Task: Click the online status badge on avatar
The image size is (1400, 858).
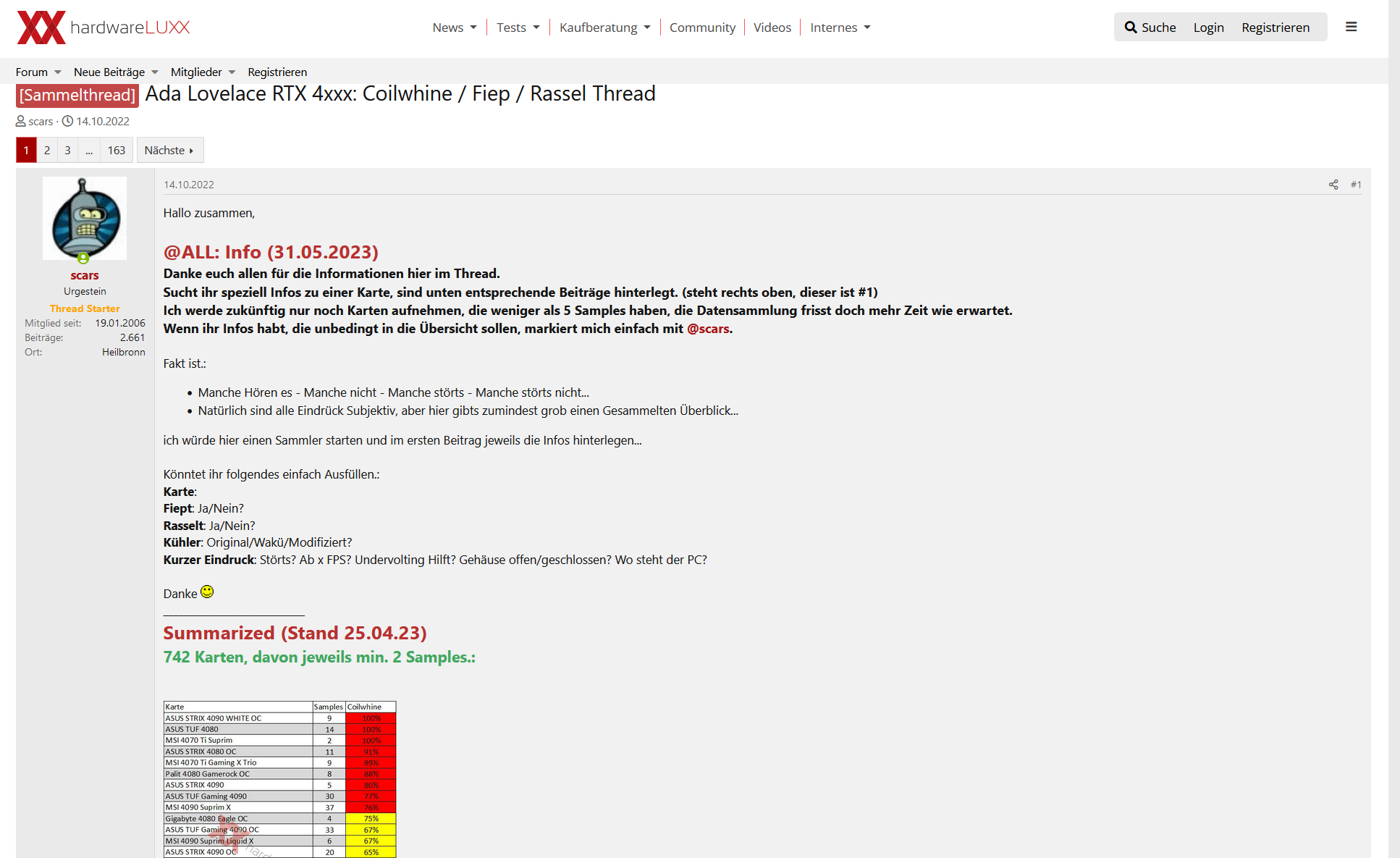Action: 83,258
